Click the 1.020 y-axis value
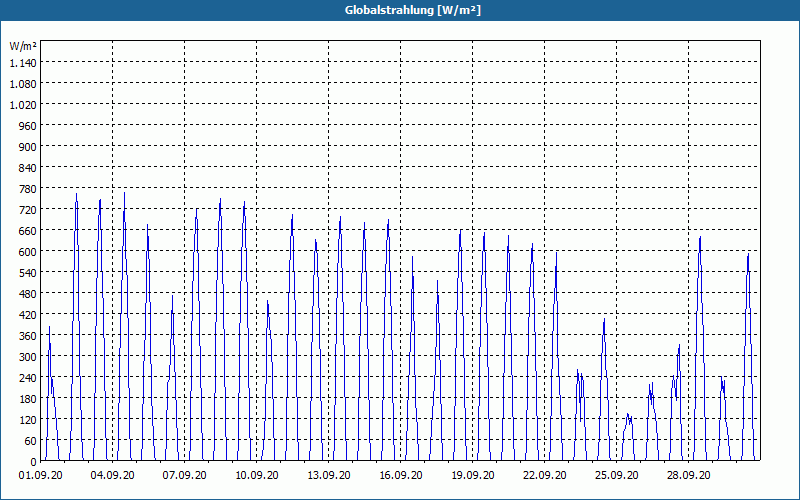 [23, 105]
